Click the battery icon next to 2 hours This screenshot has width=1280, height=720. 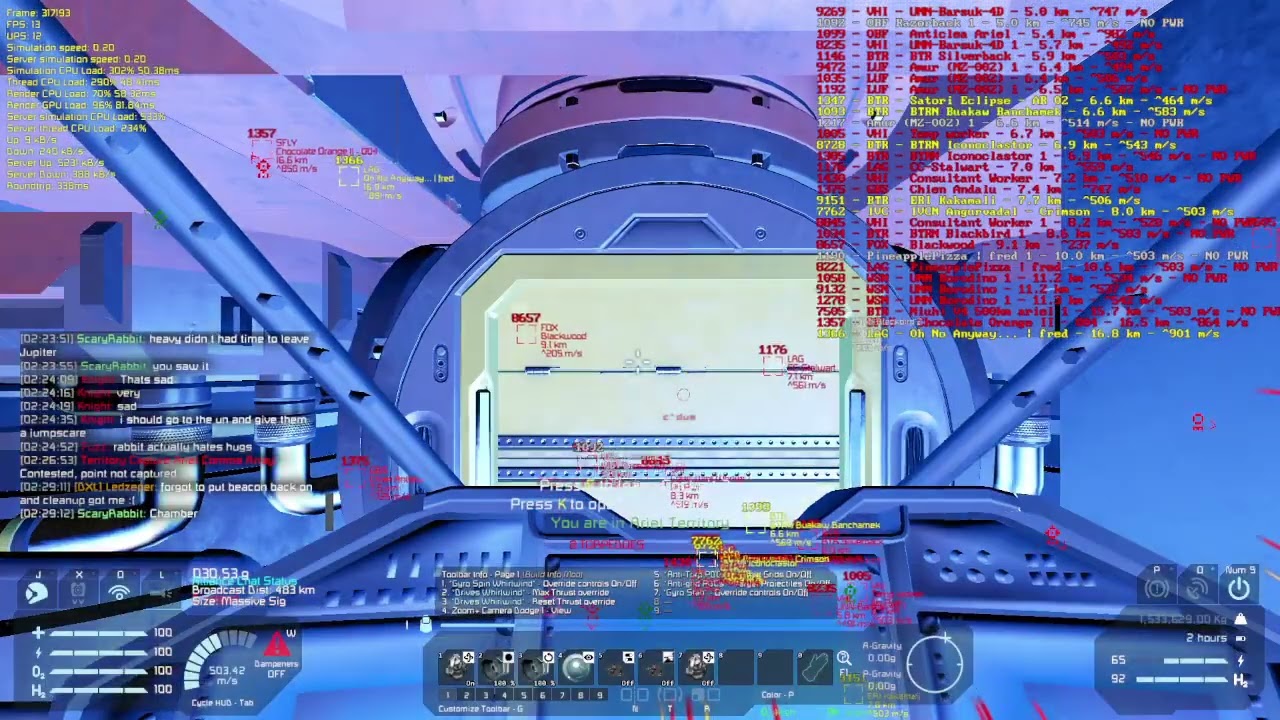pos(1241,638)
